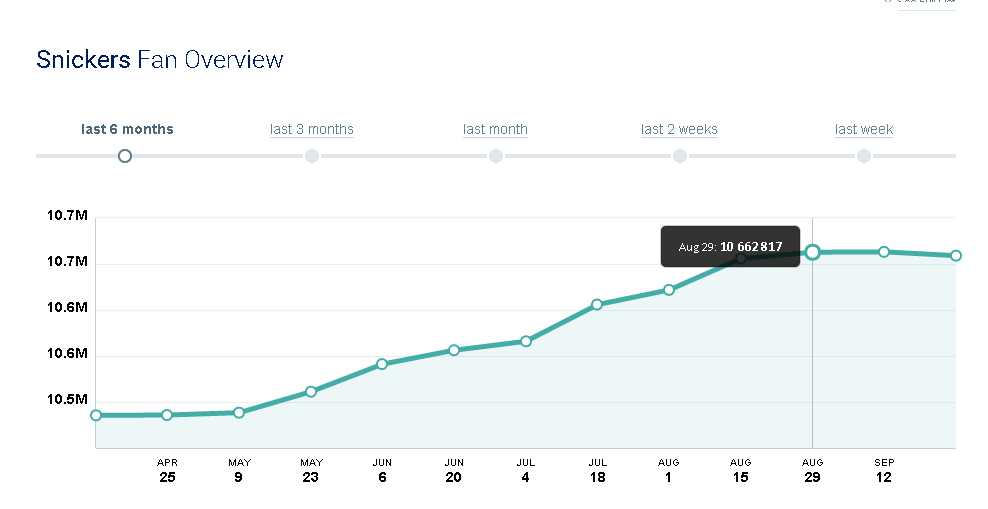Click the Jun 20 data point
Viewport: 988px width, 509px height.
click(x=454, y=350)
